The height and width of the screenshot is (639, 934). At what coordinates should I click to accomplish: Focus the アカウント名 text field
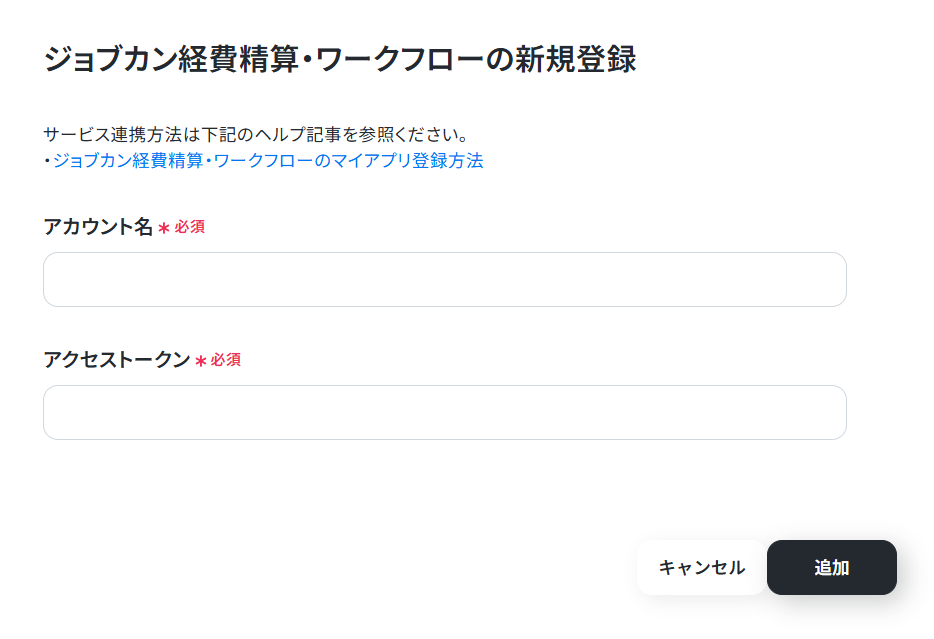[x=445, y=279]
